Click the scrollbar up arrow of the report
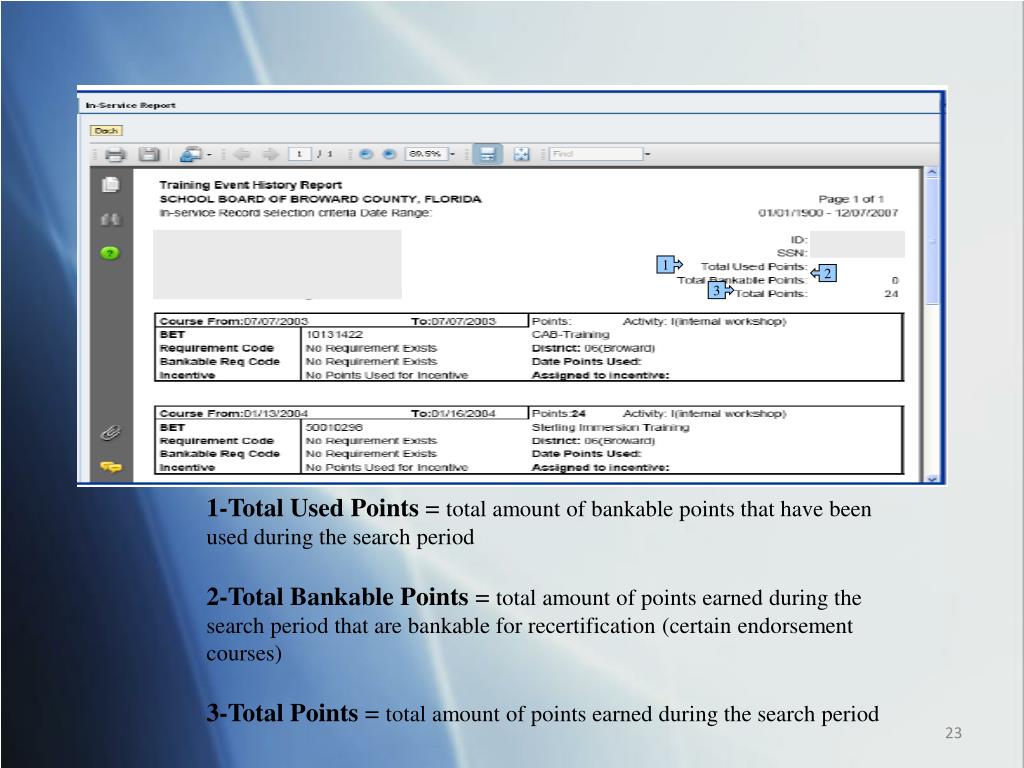Image resolution: width=1024 pixels, height=768 pixels. pyautogui.click(x=932, y=172)
